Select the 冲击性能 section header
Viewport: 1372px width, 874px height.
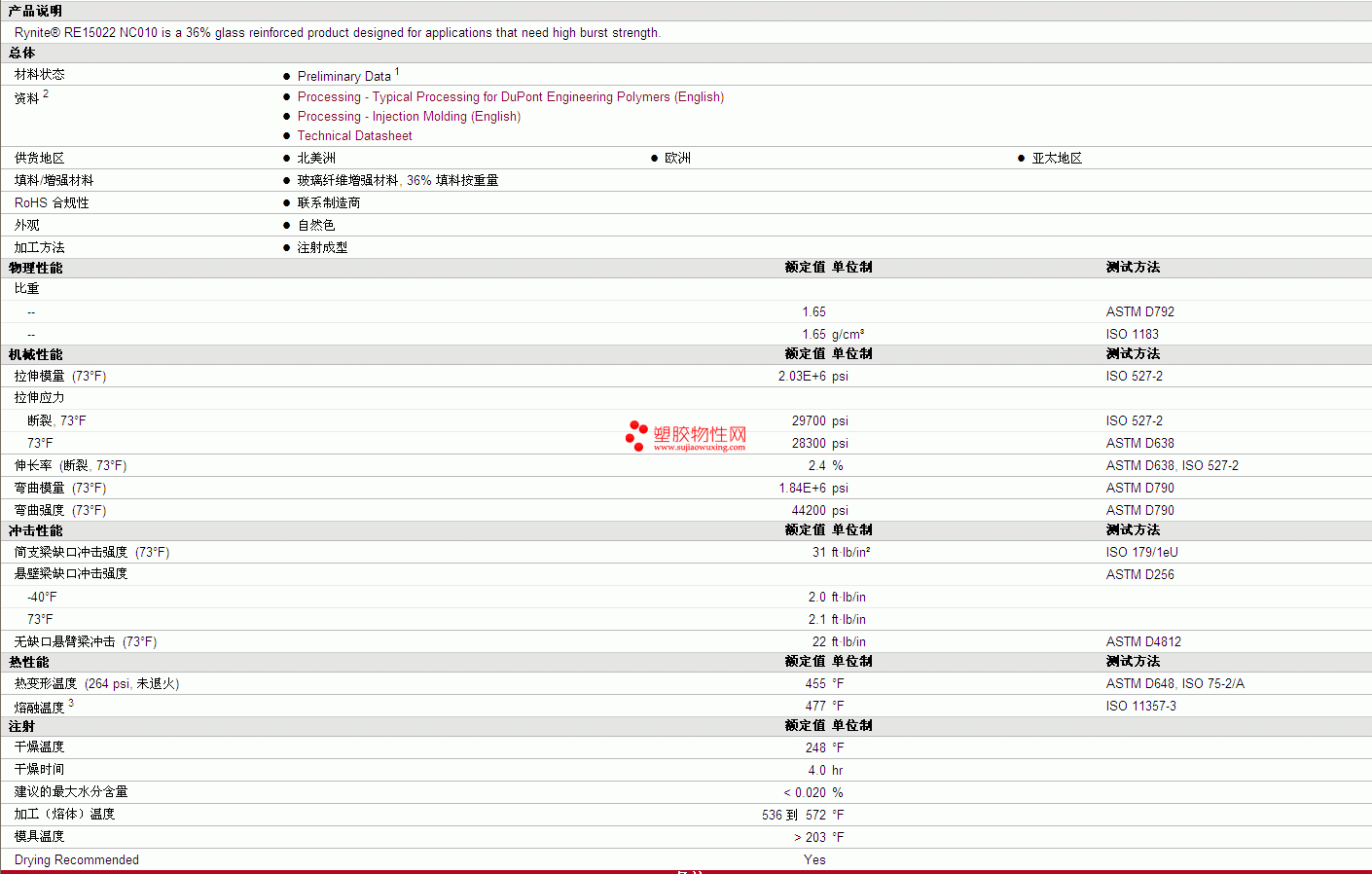[x=35, y=530]
